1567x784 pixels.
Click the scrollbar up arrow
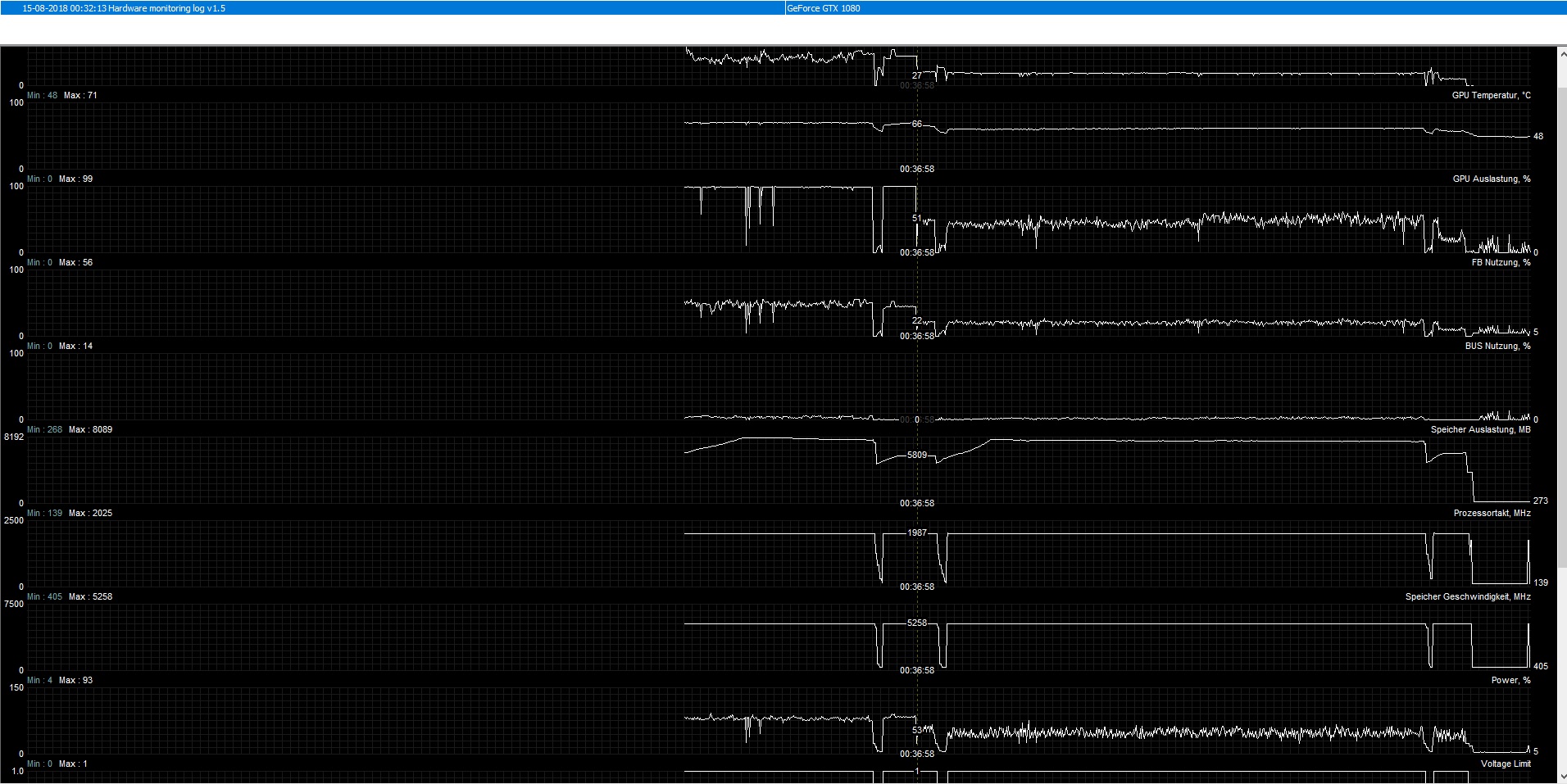coord(1561,53)
